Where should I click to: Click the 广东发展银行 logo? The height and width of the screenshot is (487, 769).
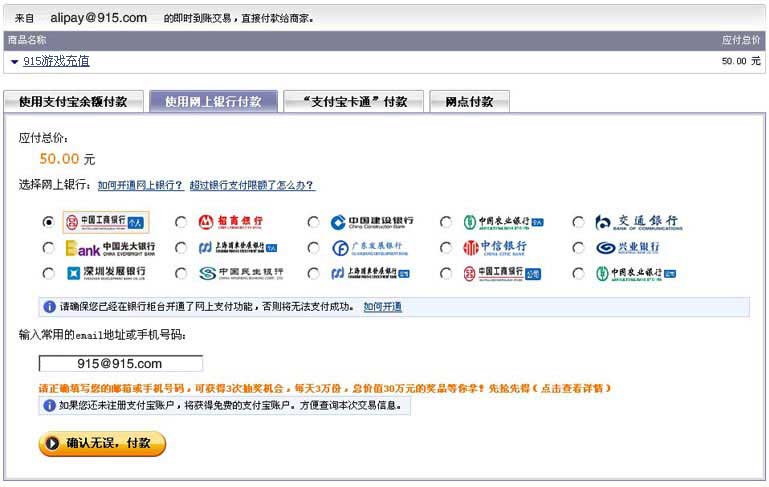(370, 248)
